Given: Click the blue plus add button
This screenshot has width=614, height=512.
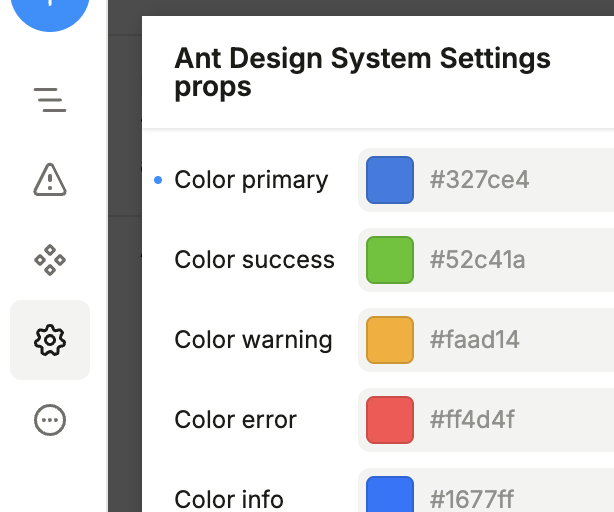Looking at the screenshot, I should pyautogui.click(x=50, y=8).
